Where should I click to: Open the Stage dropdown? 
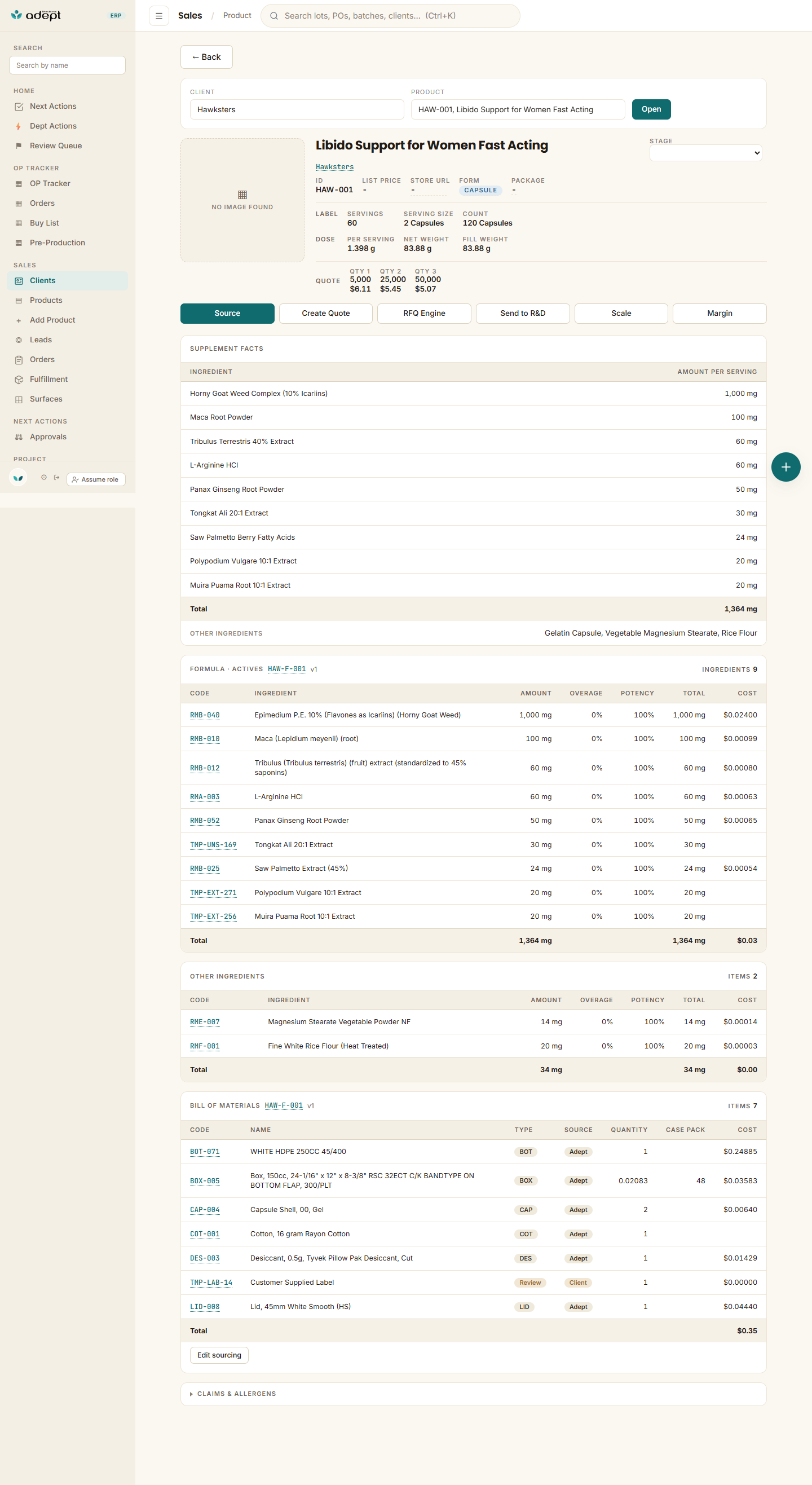click(x=705, y=153)
